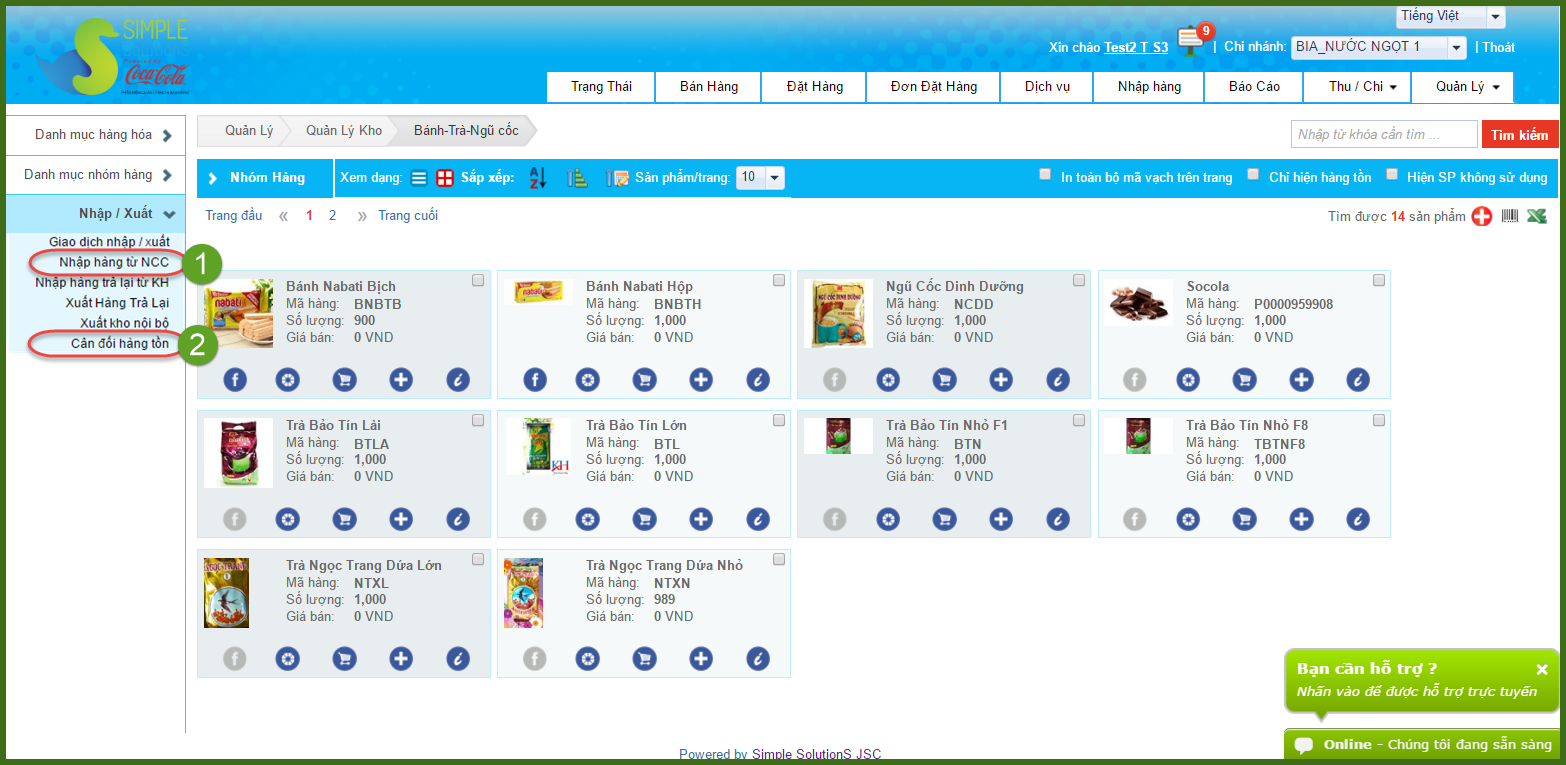Click the info icon on Socola card
This screenshot has width=1566, height=765.
[x=1358, y=379]
